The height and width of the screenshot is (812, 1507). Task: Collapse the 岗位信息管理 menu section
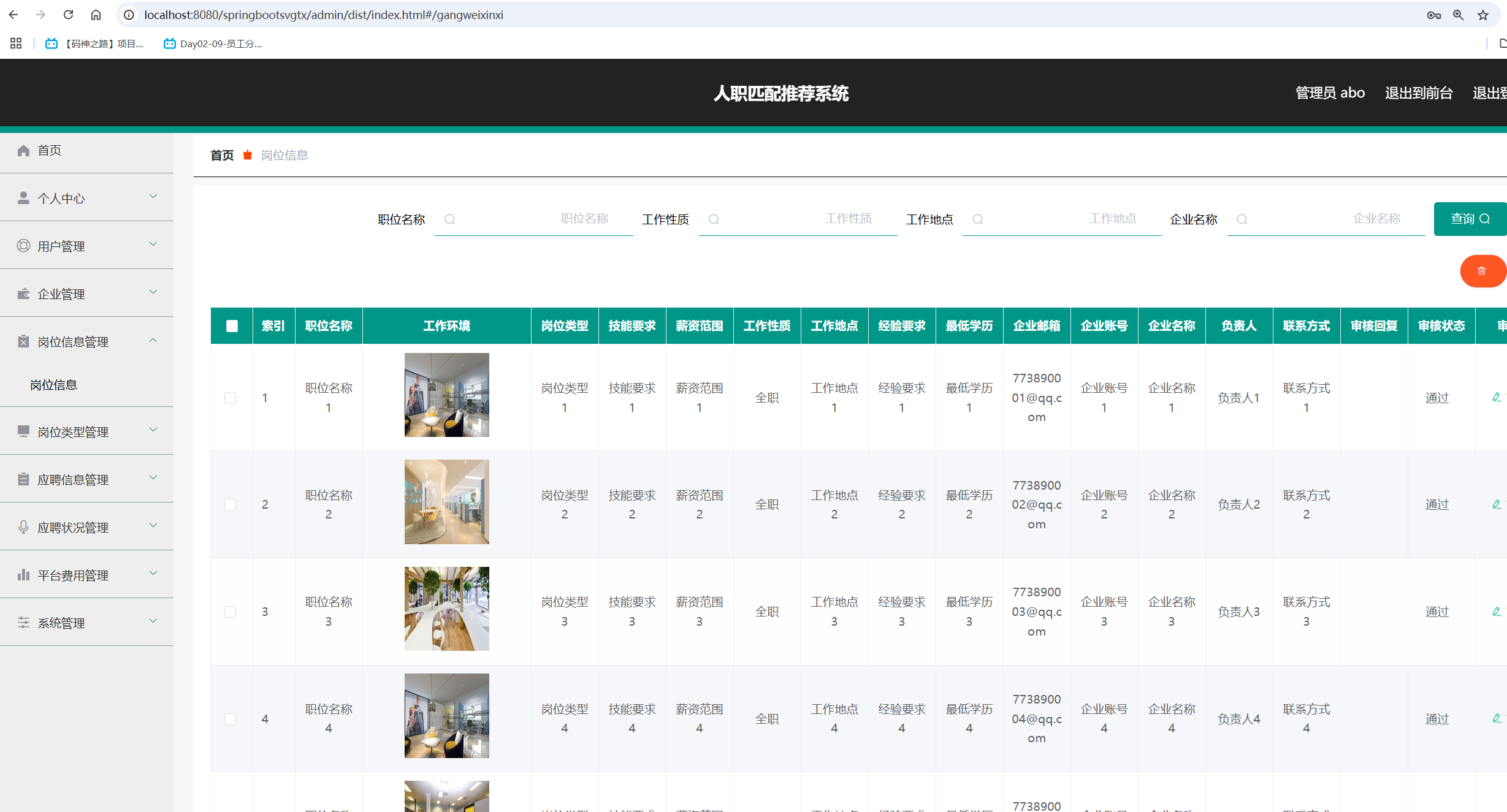tap(153, 340)
